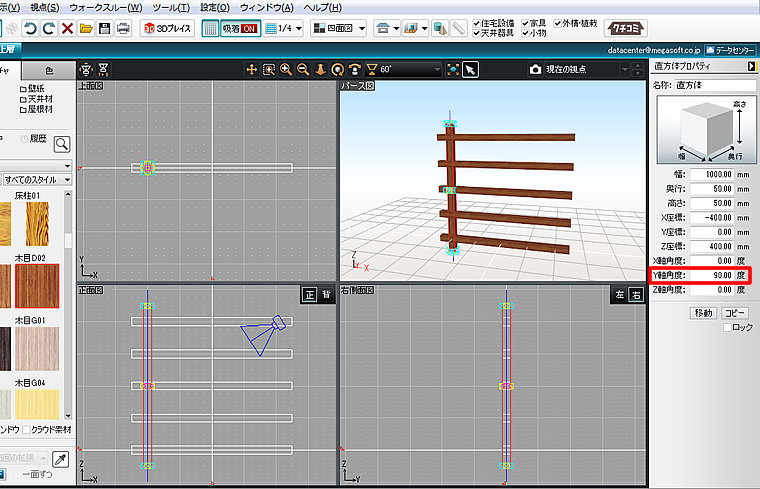Click the 移動 button
The image size is (760, 489).
pos(704,313)
